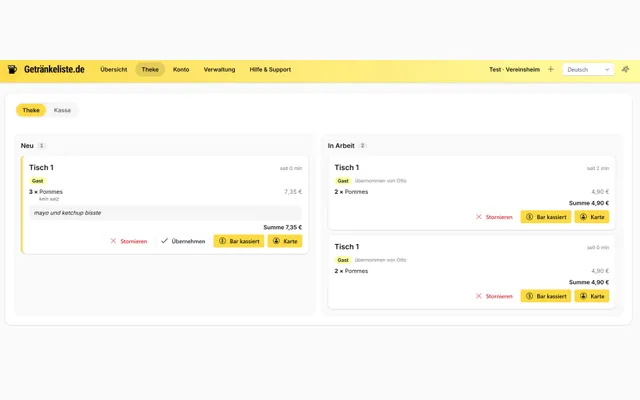Switch to the Kasse tab
This screenshot has width=640, height=400.
62,110
